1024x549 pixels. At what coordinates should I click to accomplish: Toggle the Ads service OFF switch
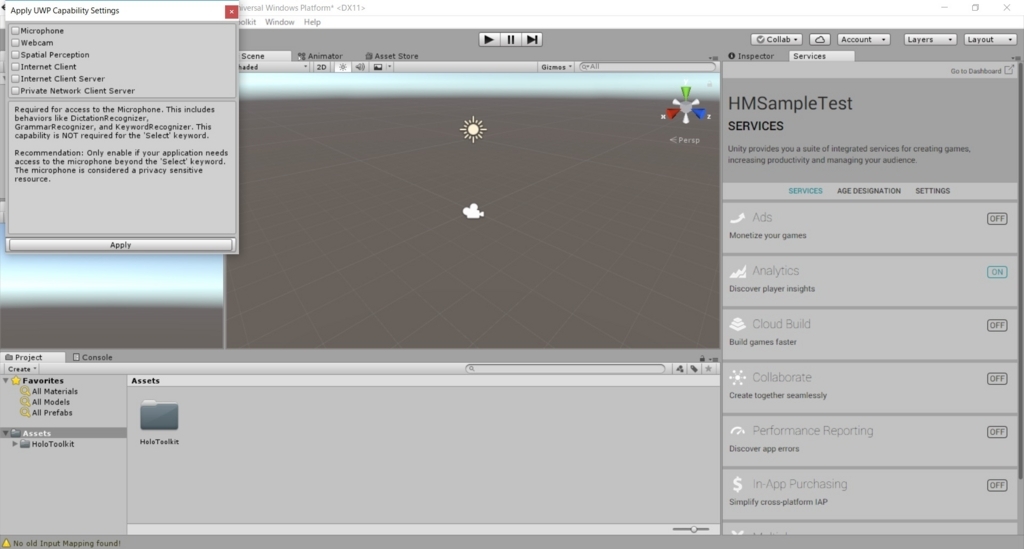pyautogui.click(x=997, y=219)
